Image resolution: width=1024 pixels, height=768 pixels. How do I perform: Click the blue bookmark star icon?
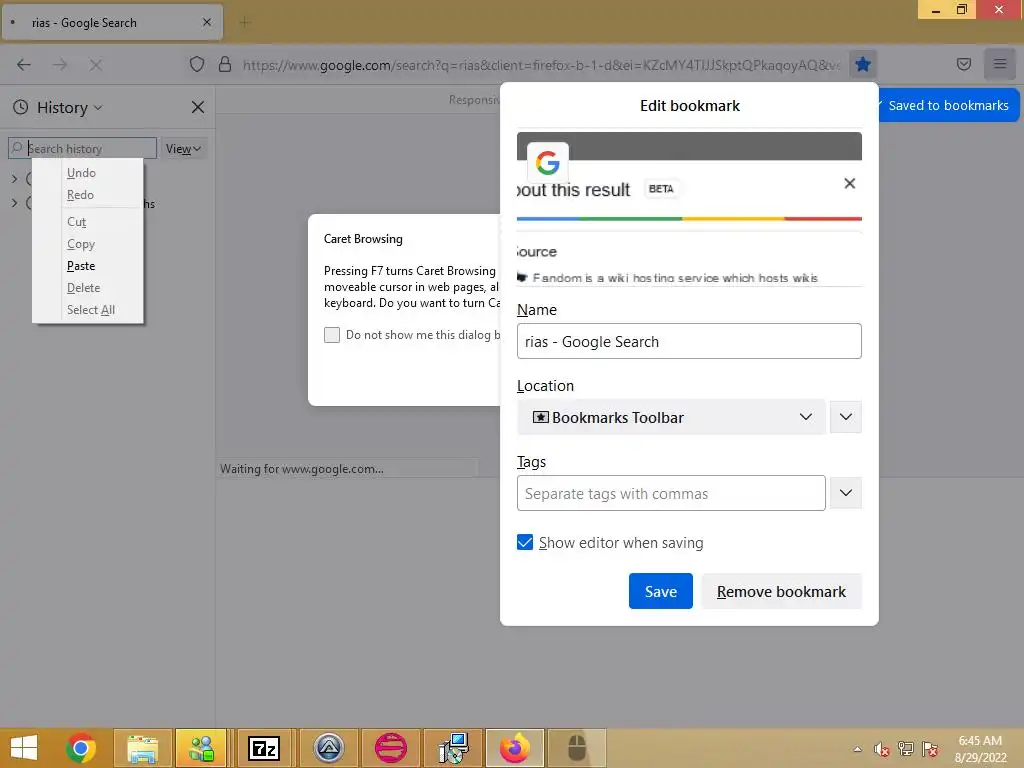[x=863, y=64]
